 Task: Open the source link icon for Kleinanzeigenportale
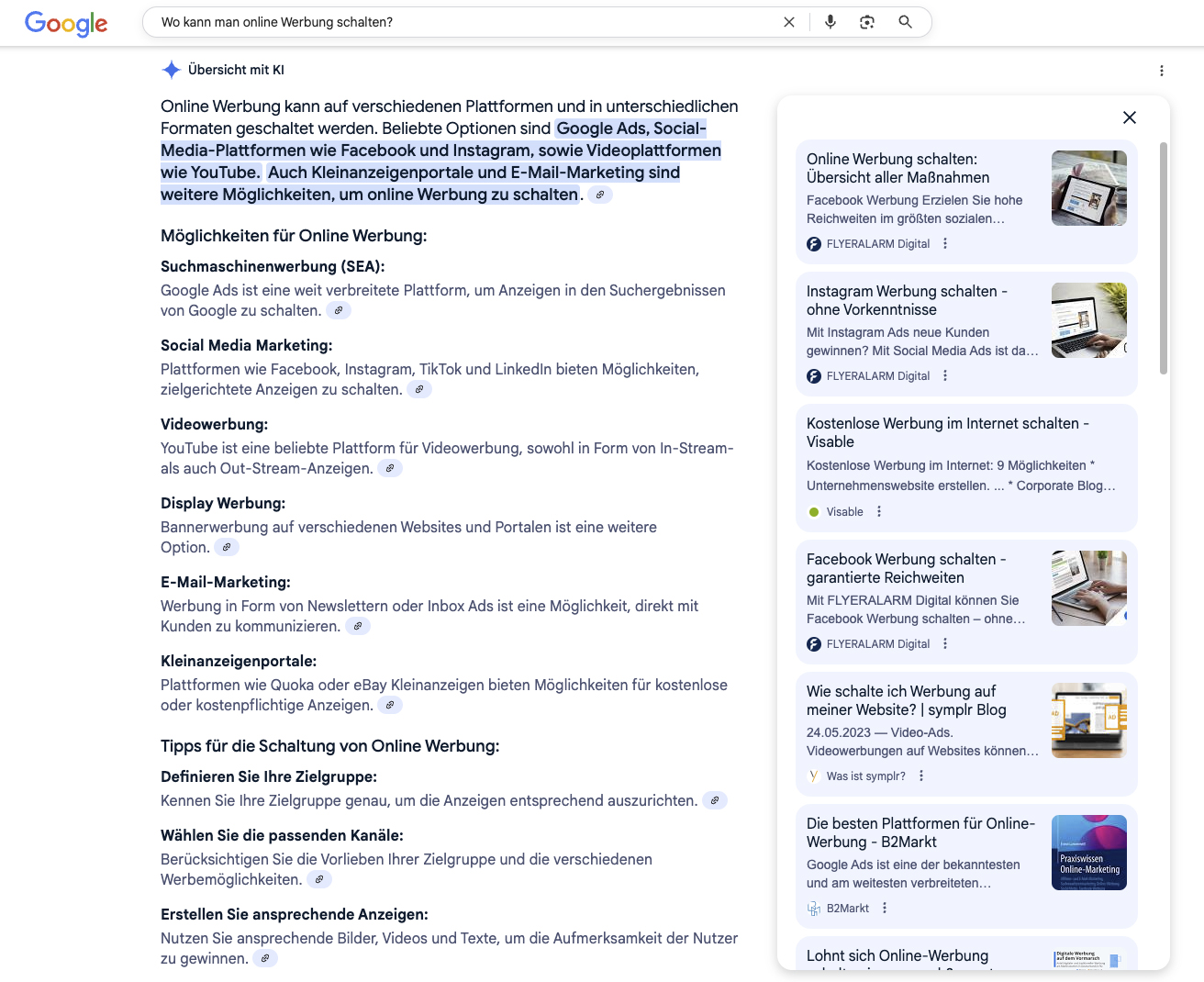[390, 705]
